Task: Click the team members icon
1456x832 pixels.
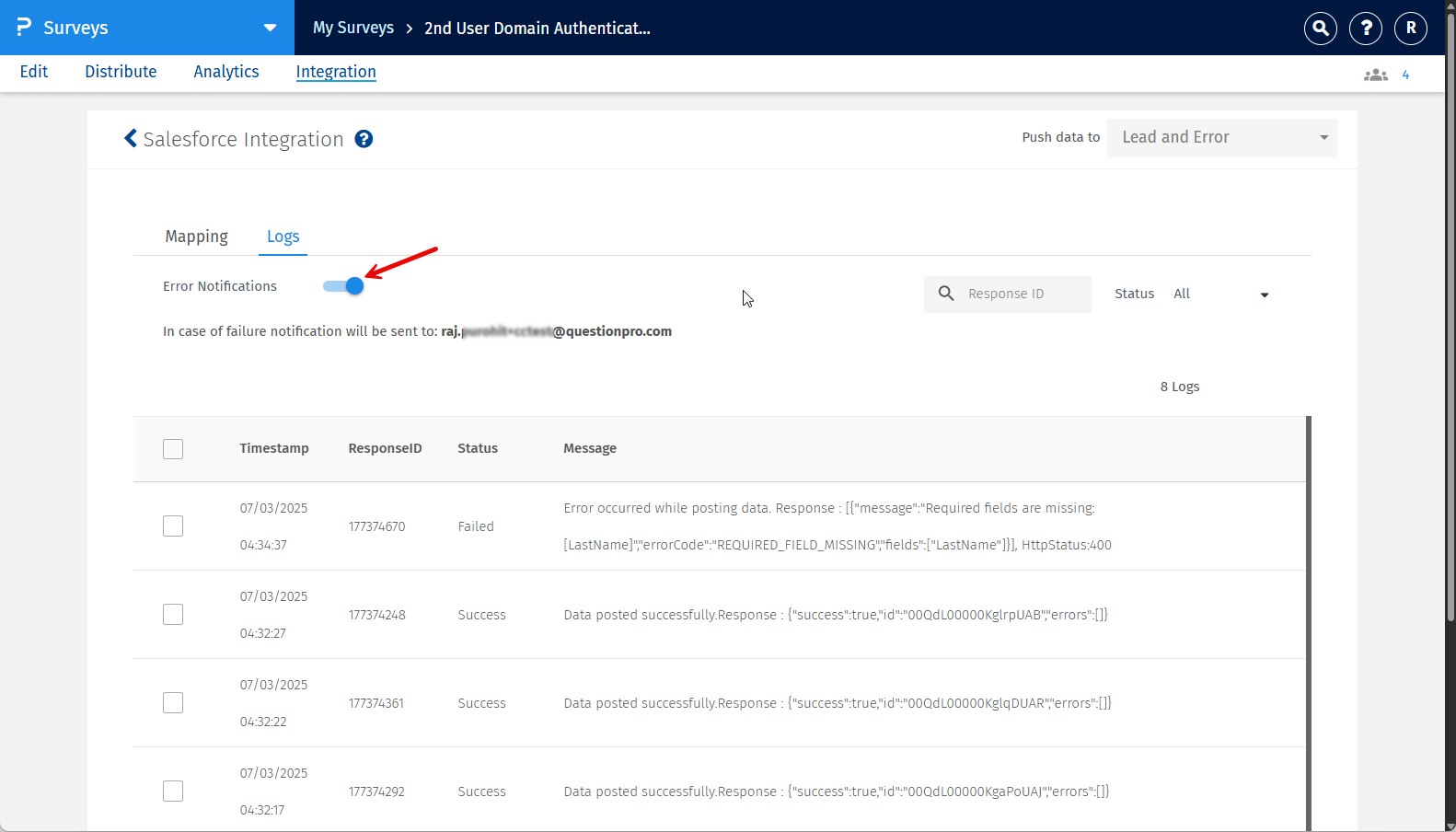Action: 1375,75
